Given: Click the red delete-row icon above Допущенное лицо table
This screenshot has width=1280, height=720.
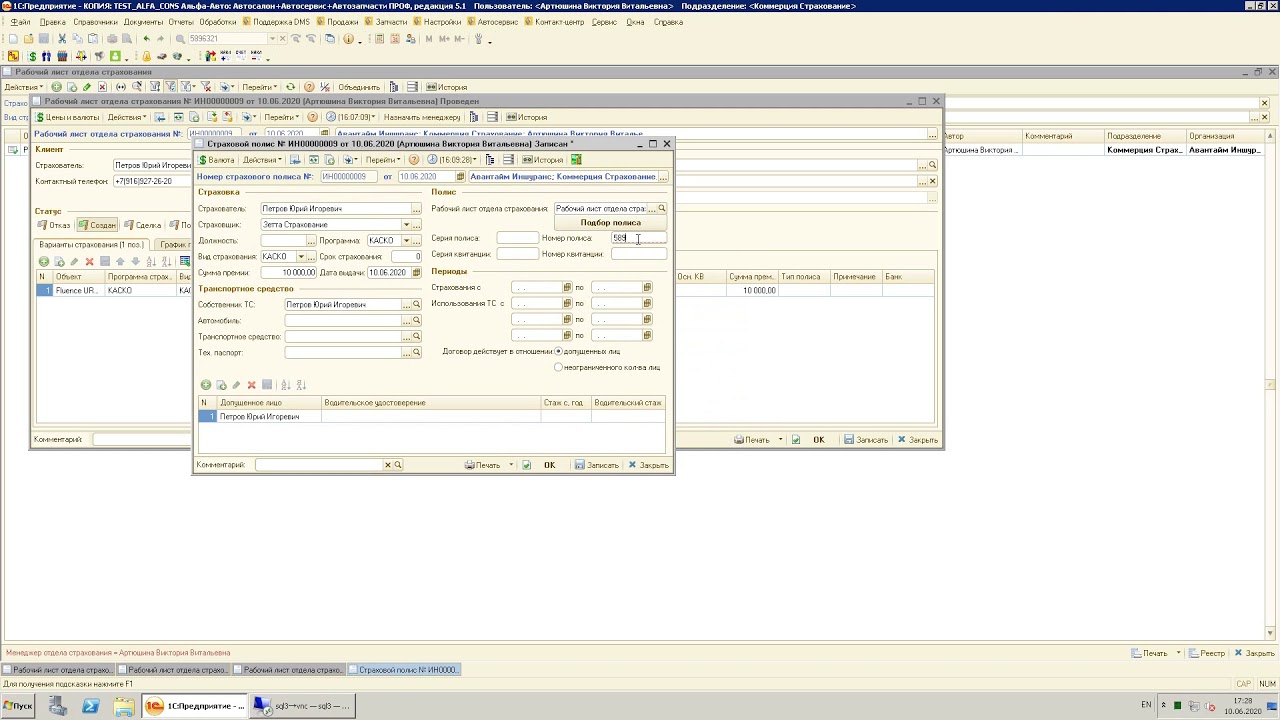Looking at the screenshot, I should tap(252, 385).
